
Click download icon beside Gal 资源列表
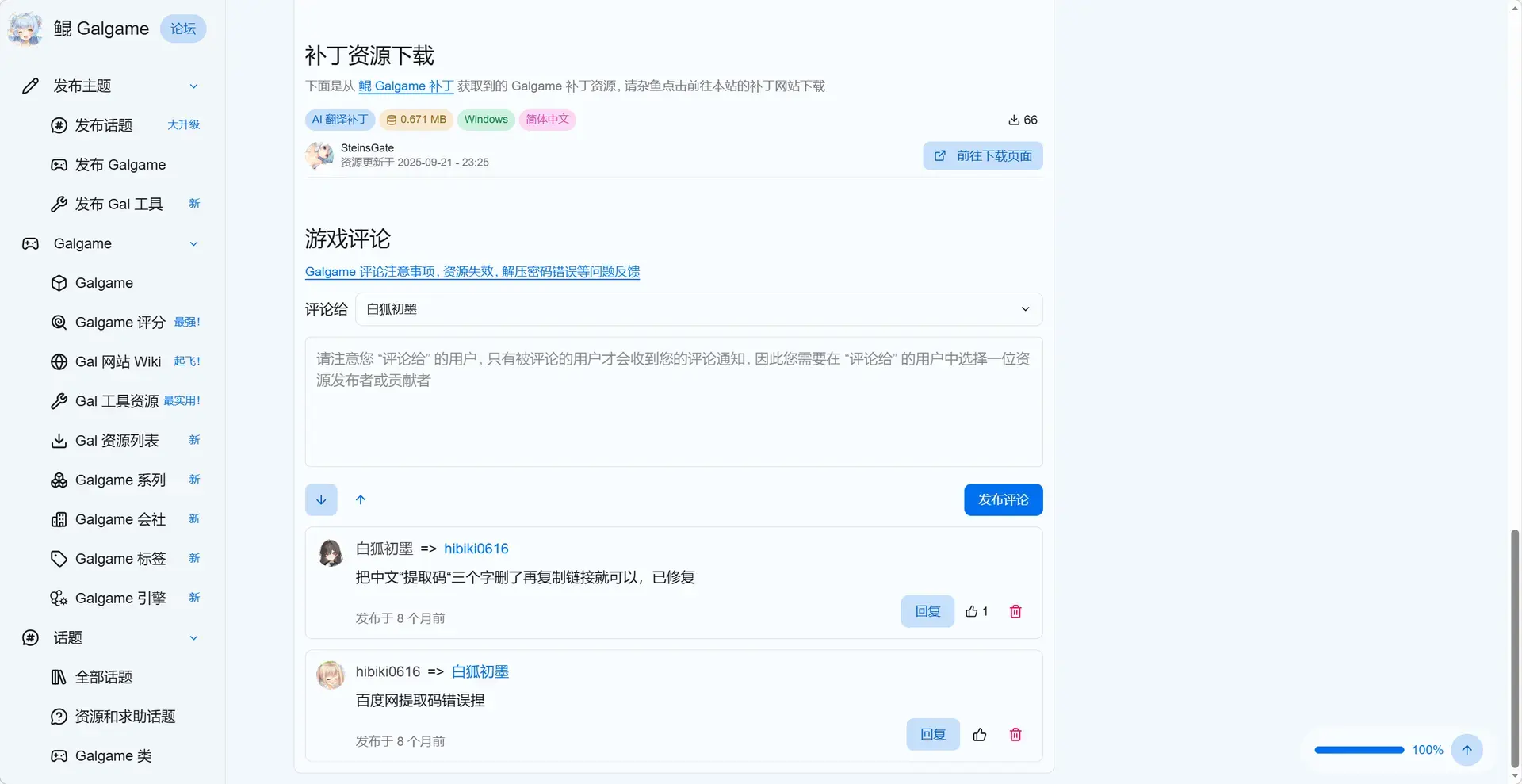59,441
